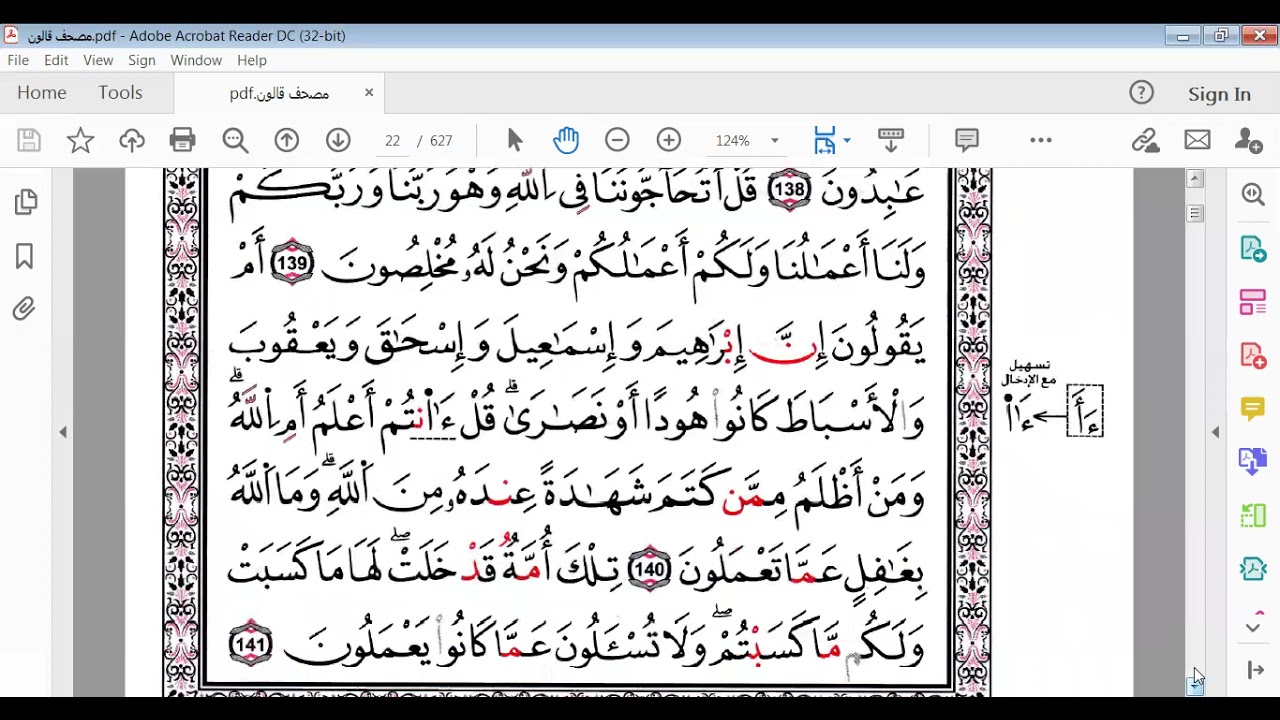Send file by email envelope icon

1197,140
